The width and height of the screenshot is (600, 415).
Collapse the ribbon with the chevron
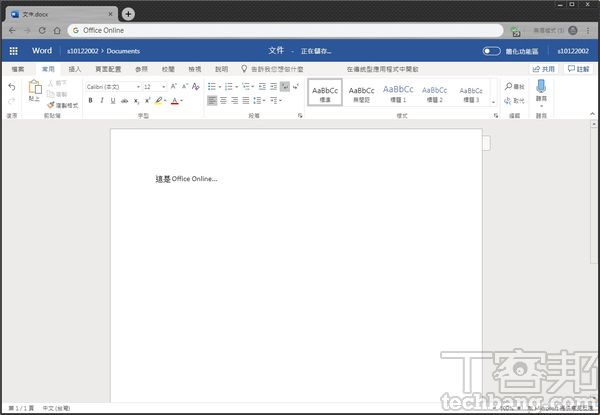point(592,114)
